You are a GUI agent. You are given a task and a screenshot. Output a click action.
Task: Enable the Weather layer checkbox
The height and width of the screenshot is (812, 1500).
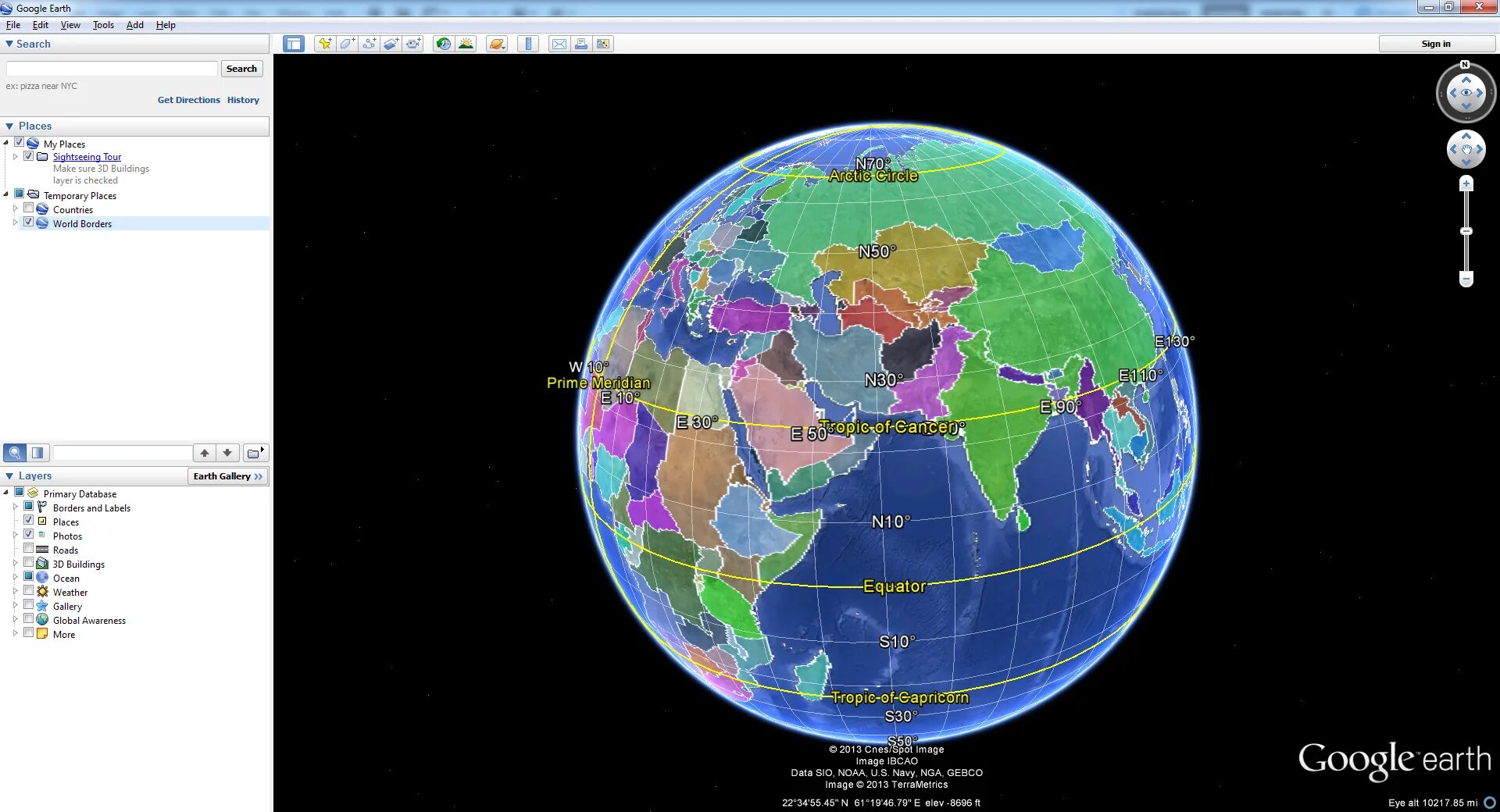point(29,591)
